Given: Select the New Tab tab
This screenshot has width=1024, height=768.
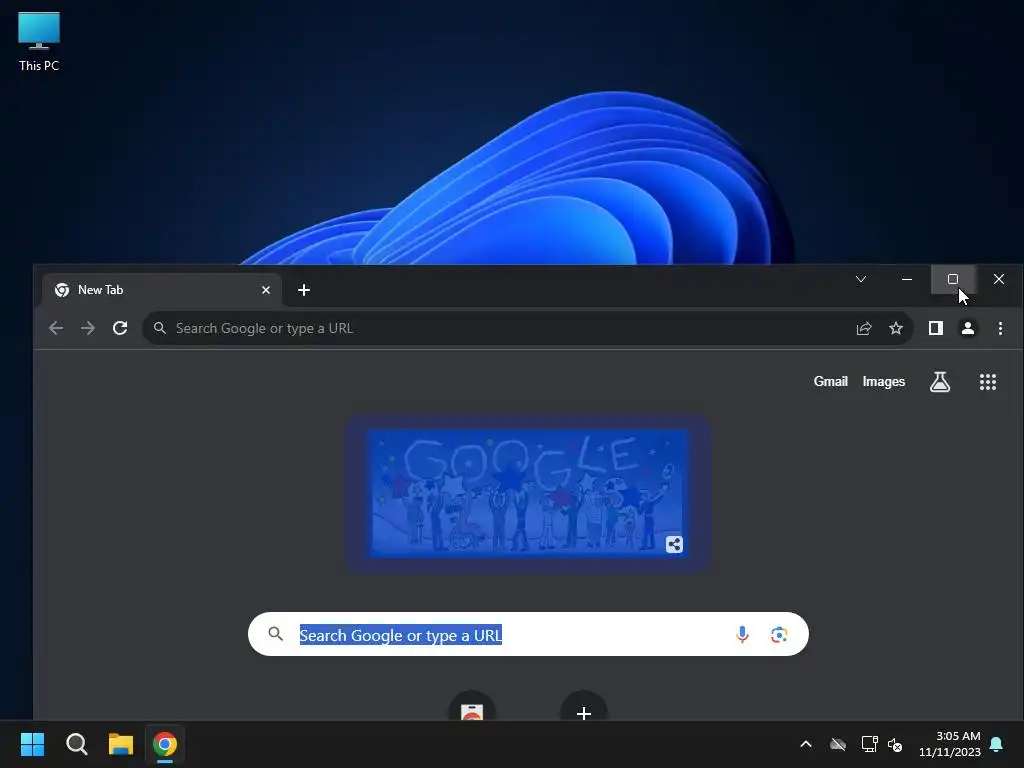Looking at the screenshot, I should [162, 290].
